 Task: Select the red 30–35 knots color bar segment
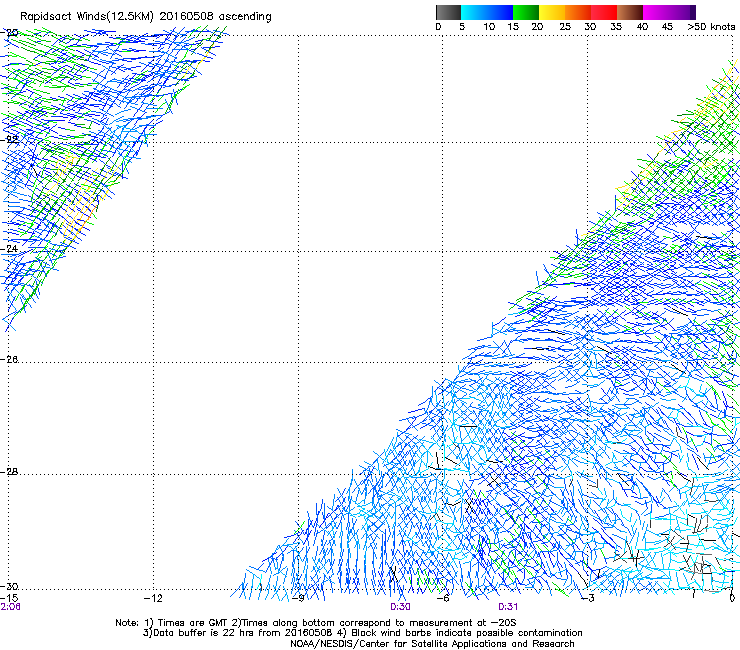604,12
